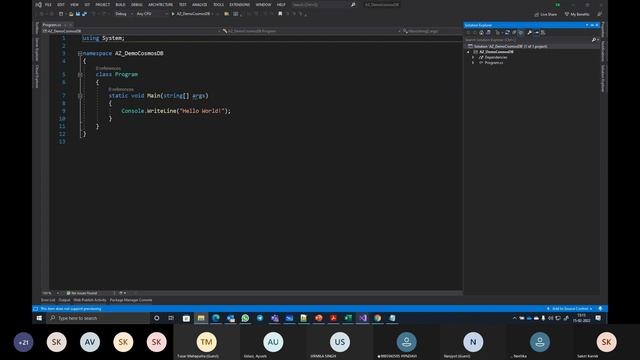This screenshot has width=640, height=360.
Task: Expand the Dependencies node
Action: click(473, 57)
